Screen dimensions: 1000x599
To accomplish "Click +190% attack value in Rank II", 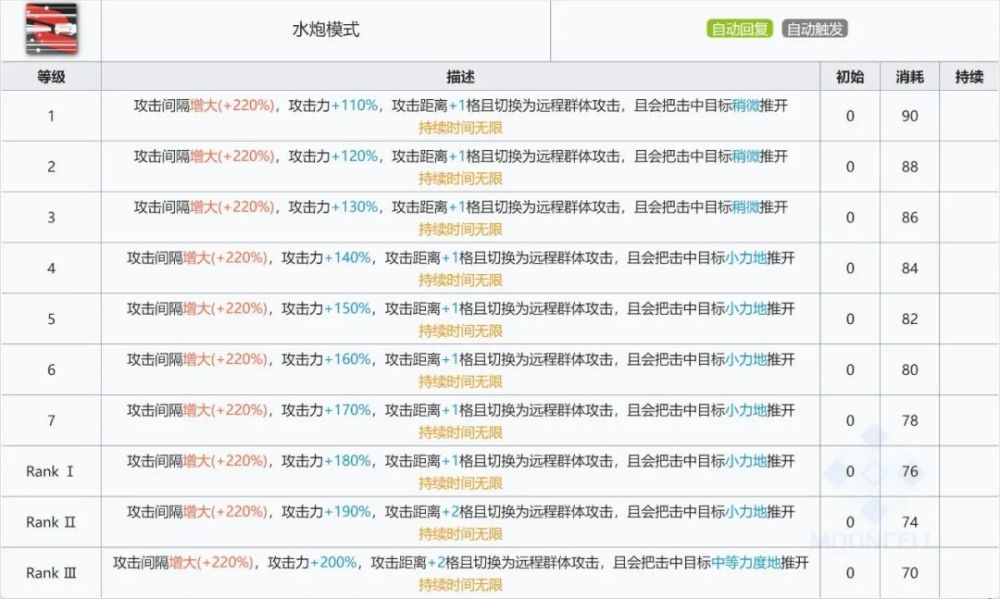I will [348, 512].
